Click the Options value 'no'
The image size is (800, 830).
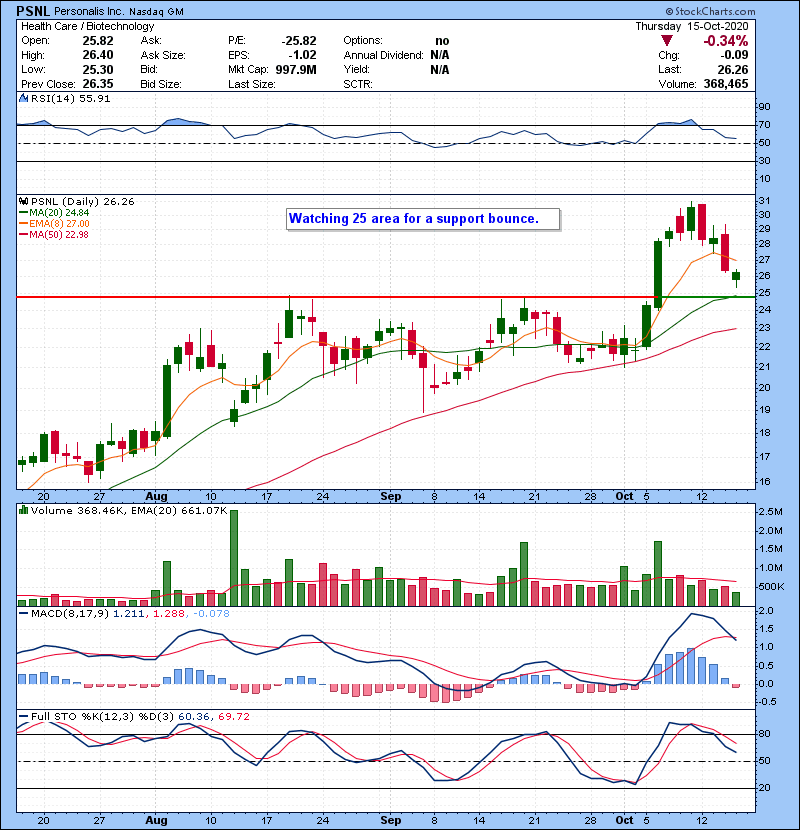click(x=442, y=41)
